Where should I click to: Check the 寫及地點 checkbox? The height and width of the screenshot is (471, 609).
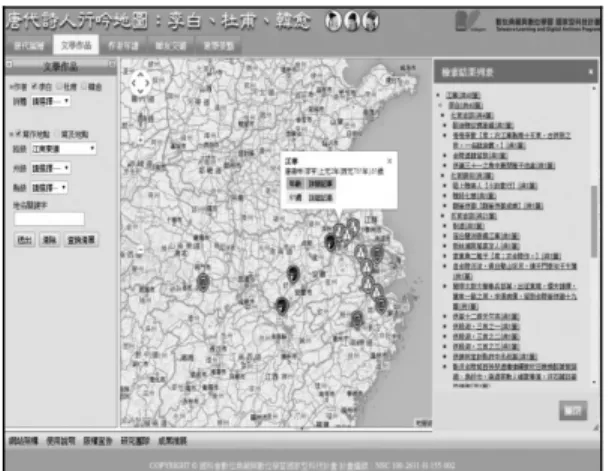click(57, 134)
